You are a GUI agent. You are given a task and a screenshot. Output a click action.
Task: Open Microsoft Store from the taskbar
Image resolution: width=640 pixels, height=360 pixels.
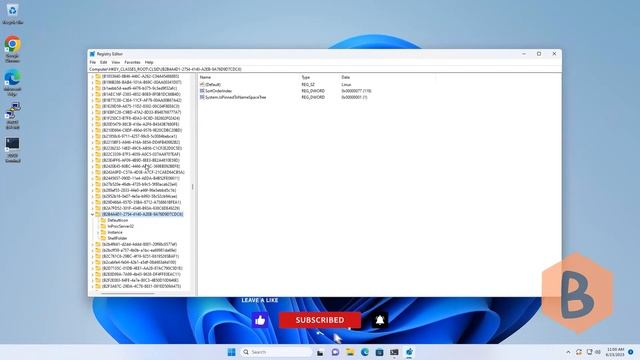[379, 352]
